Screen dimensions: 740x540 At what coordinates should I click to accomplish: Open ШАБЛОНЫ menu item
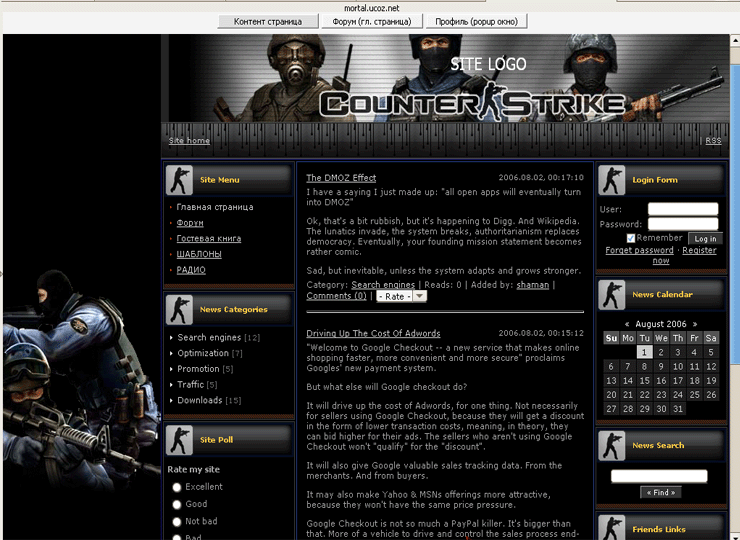199,254
